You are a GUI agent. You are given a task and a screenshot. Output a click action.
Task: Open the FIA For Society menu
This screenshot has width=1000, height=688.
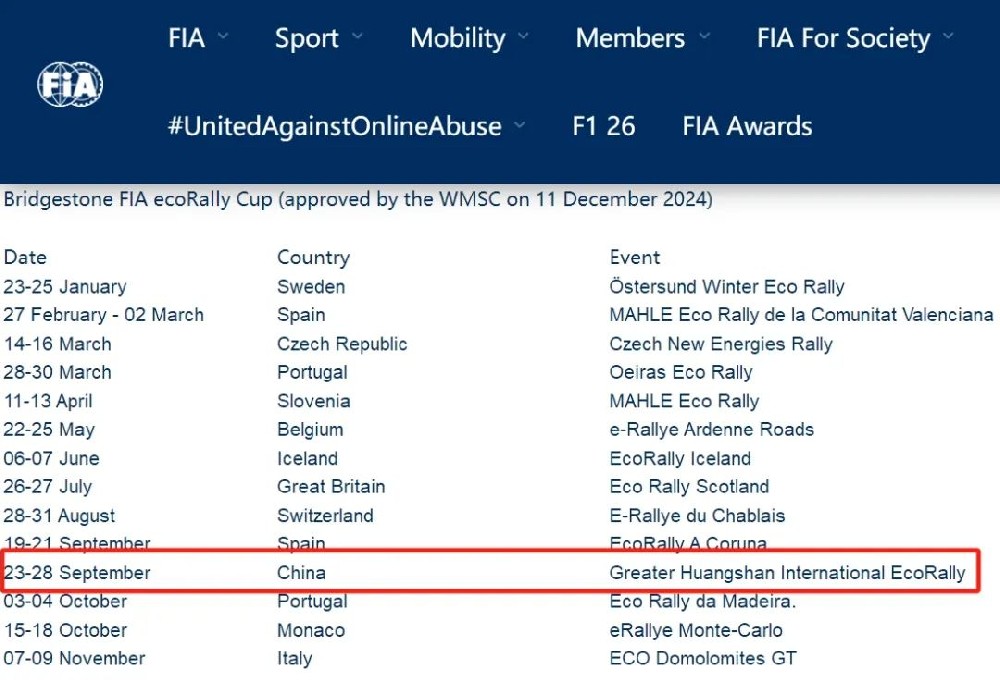pyautogui.click(x=843, y=39)
